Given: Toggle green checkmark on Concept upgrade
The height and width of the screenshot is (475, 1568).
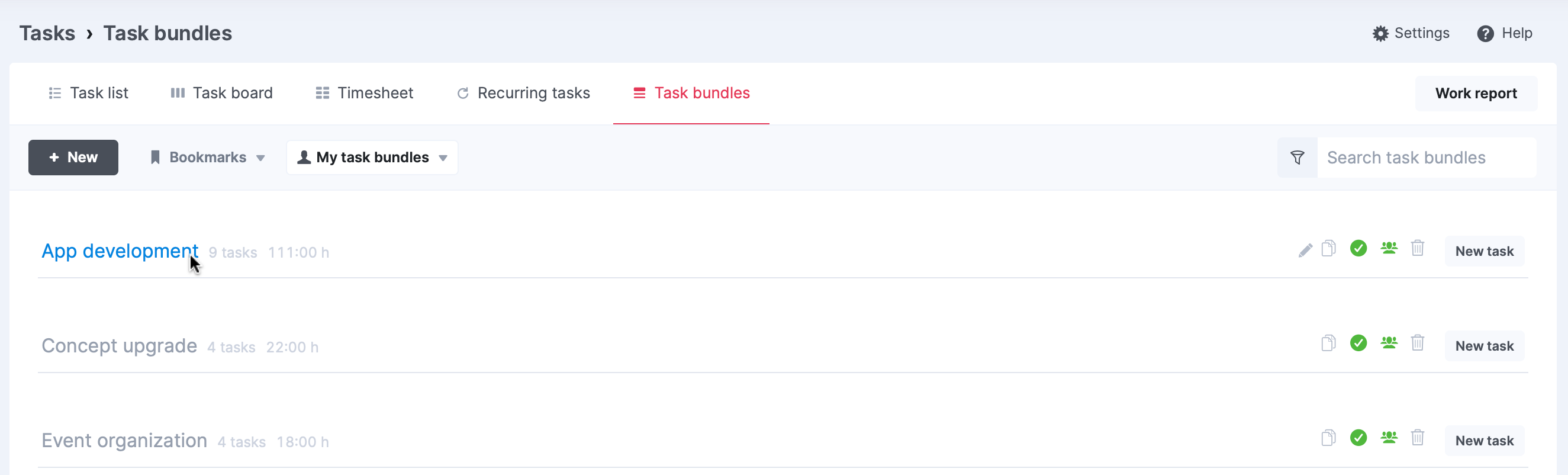Looking at the screenshot, I should [x=1358, y=343].
